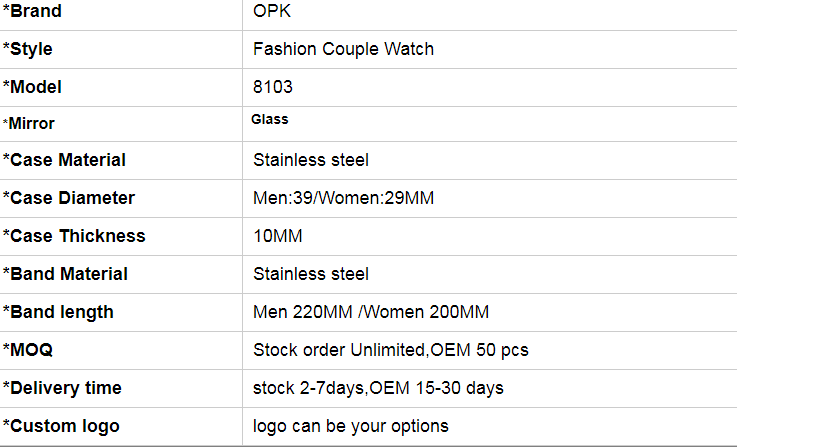
Task: Click the Glass mirror value
Action: pyautogui.click(x=270, y=119)
